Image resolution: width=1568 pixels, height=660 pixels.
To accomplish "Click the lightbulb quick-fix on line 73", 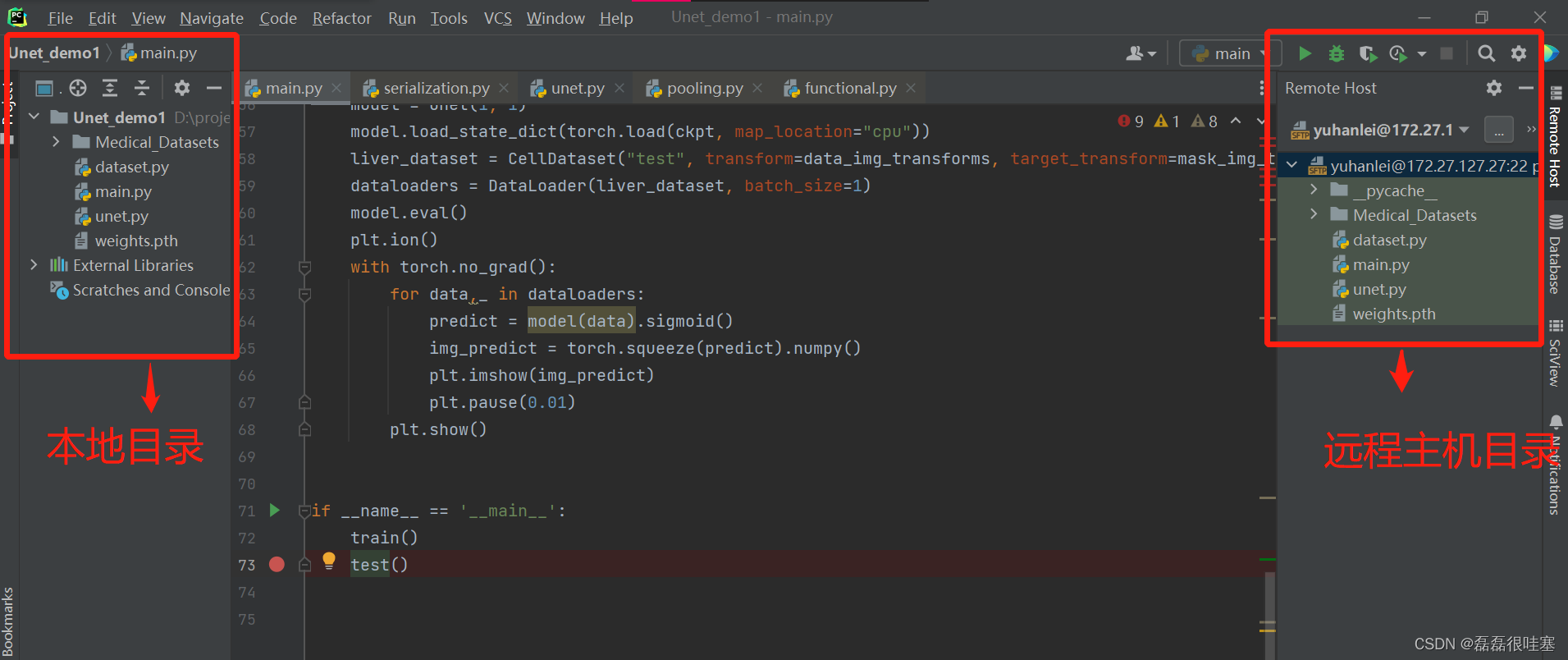I will point(329,561).
